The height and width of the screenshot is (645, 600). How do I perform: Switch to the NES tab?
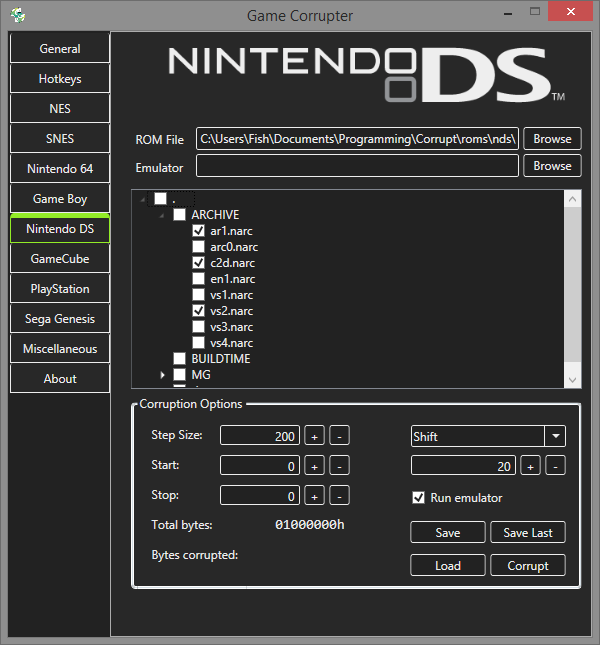click(60, 109)
